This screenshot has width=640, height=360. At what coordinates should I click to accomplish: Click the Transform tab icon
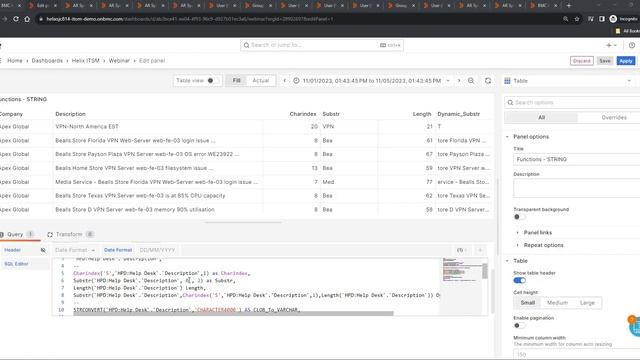(50, 234)
